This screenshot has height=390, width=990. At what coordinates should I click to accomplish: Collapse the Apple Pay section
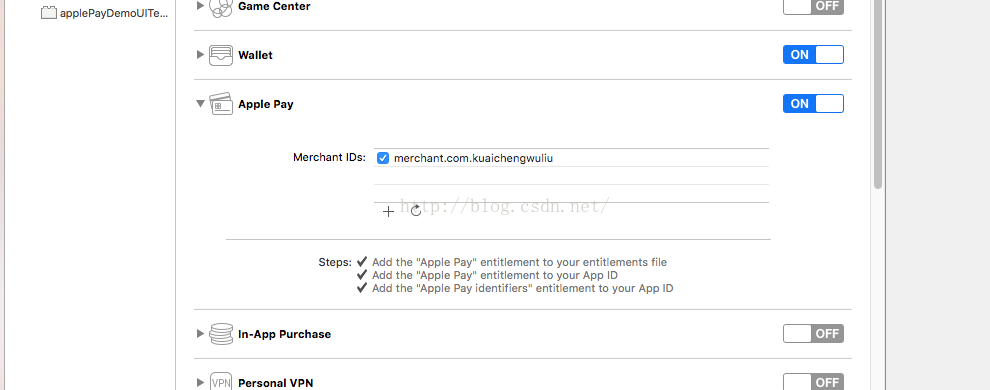tap(200, 103)
